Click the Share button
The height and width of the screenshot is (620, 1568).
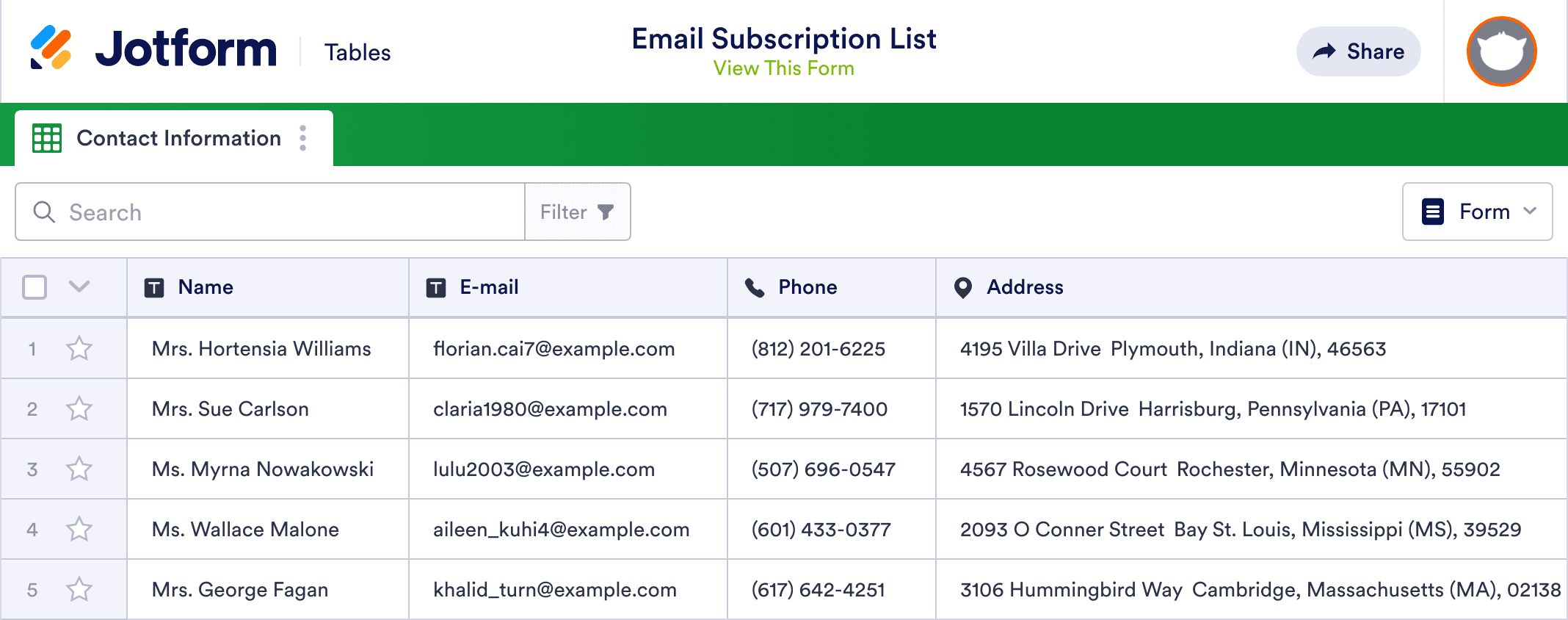tap(1358, 51)
